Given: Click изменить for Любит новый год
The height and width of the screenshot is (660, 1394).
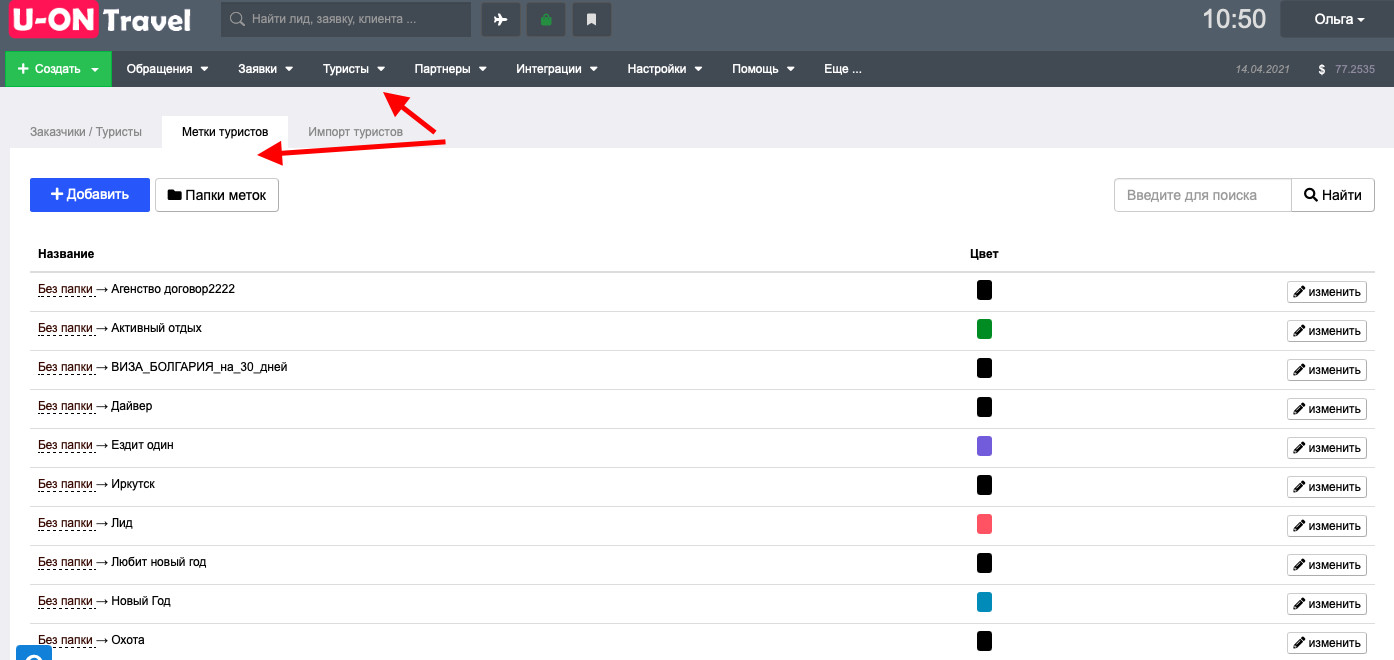Looking at the screenshot, I should tap(1327, 565).
